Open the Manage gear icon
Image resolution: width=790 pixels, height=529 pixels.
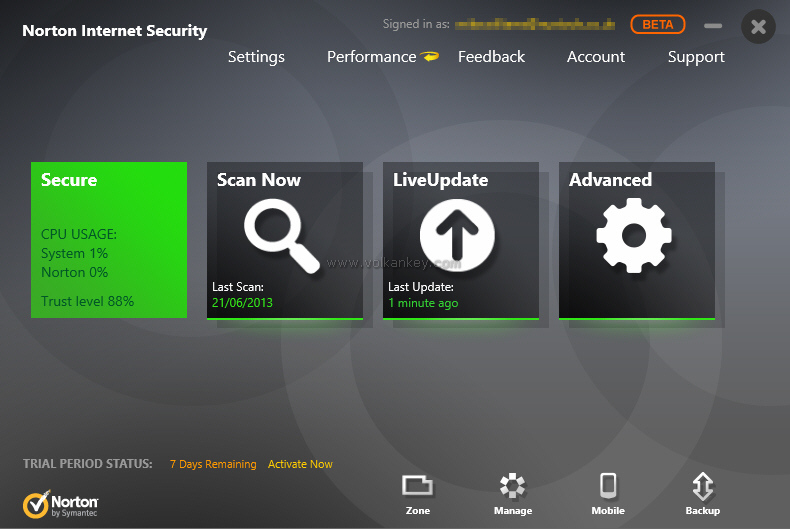(x=512, y=487)
